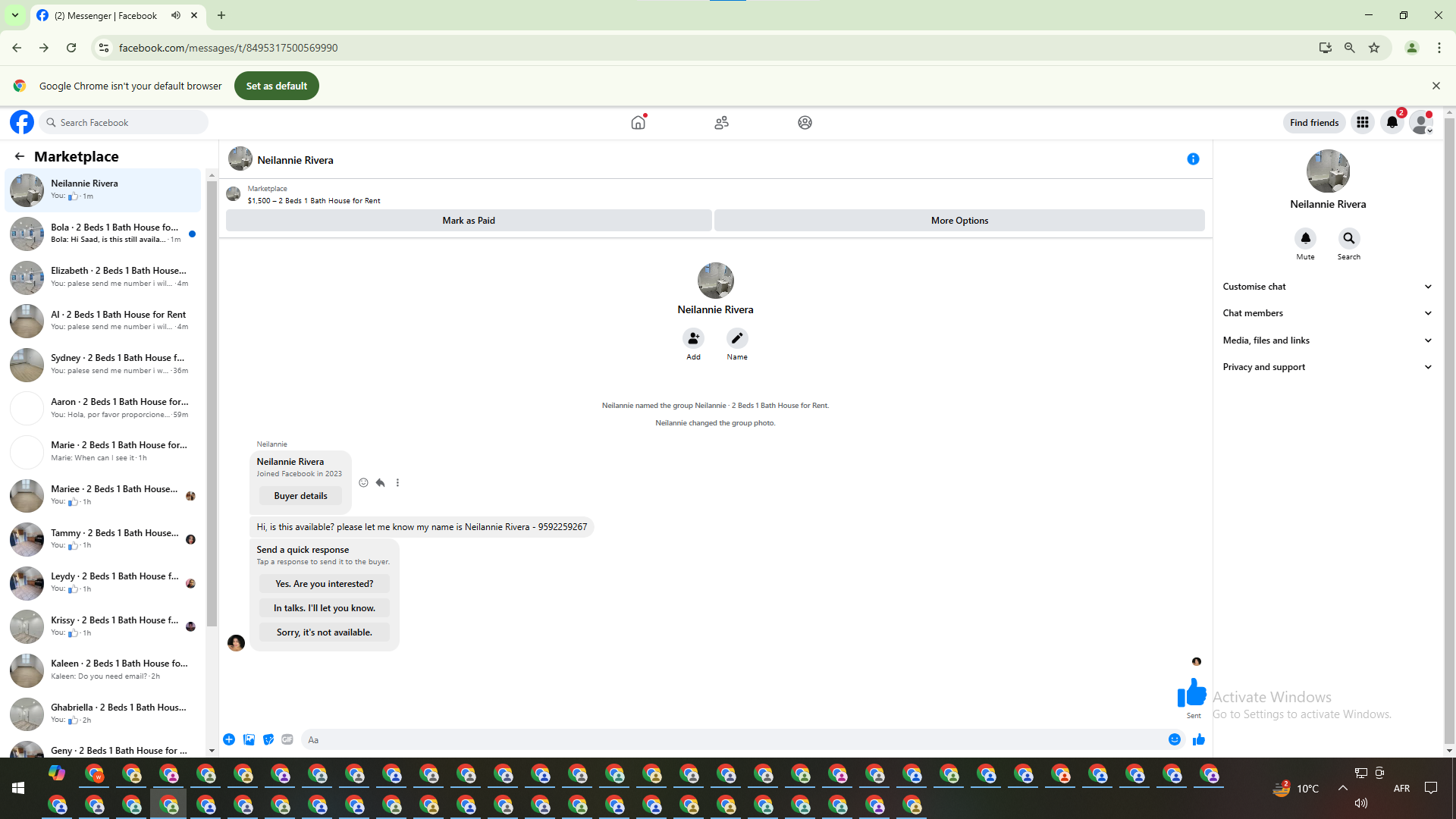Expand Customise chat section
Viewport: 1456px width, 819px height.
[x=1327, y=287]
